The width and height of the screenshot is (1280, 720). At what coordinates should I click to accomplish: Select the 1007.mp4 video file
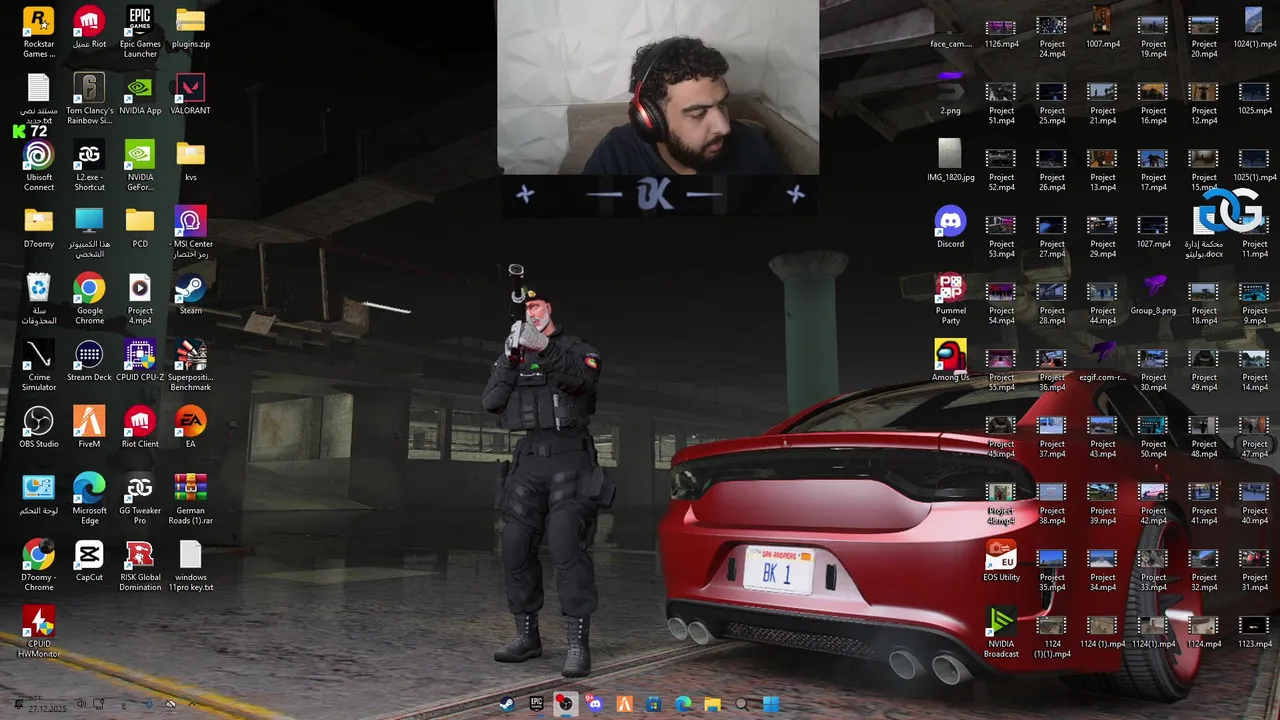pyautogui.click(x=1102, y=28)
